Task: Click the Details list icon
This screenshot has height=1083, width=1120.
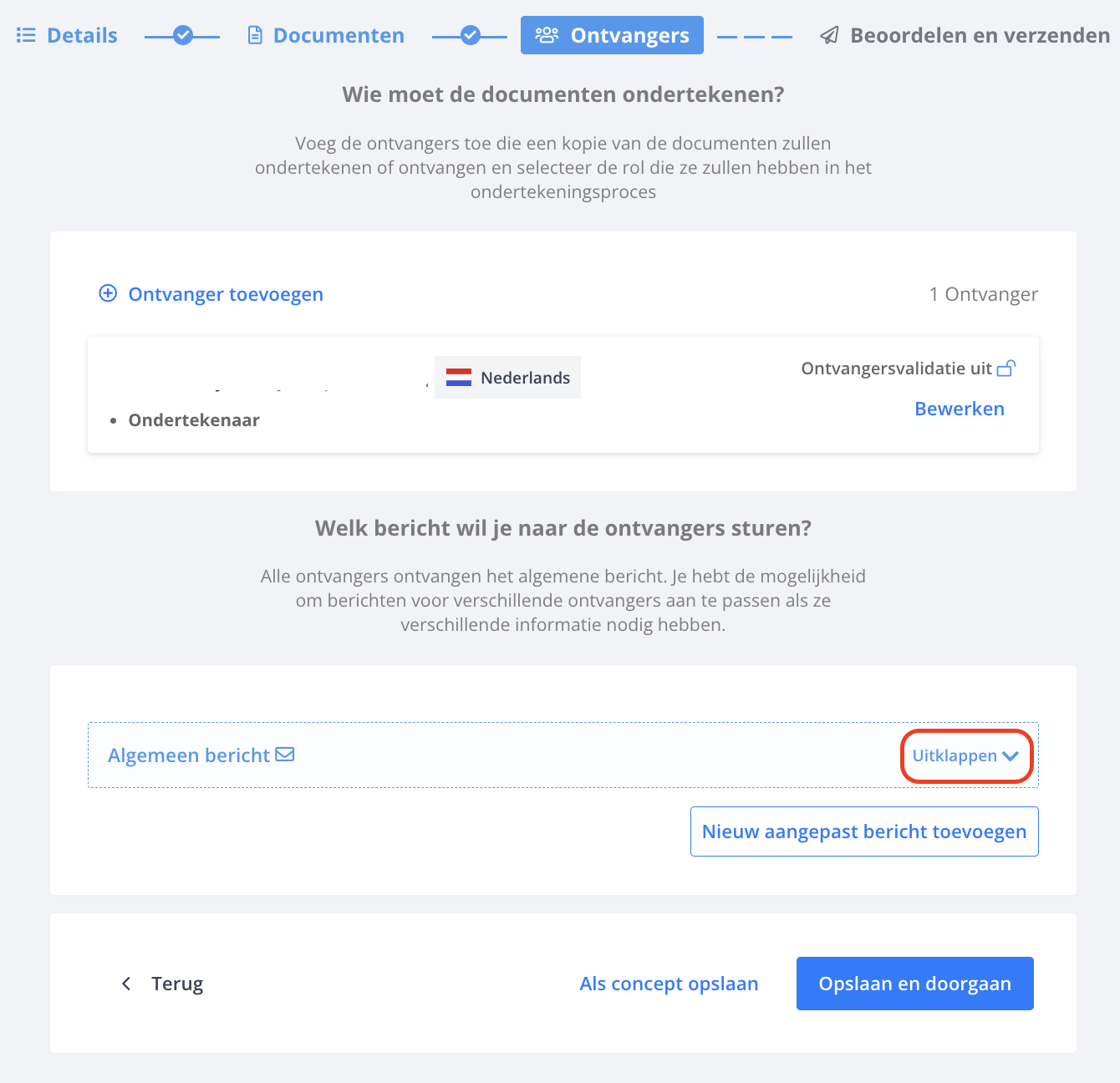Action: tap(26, 35)
